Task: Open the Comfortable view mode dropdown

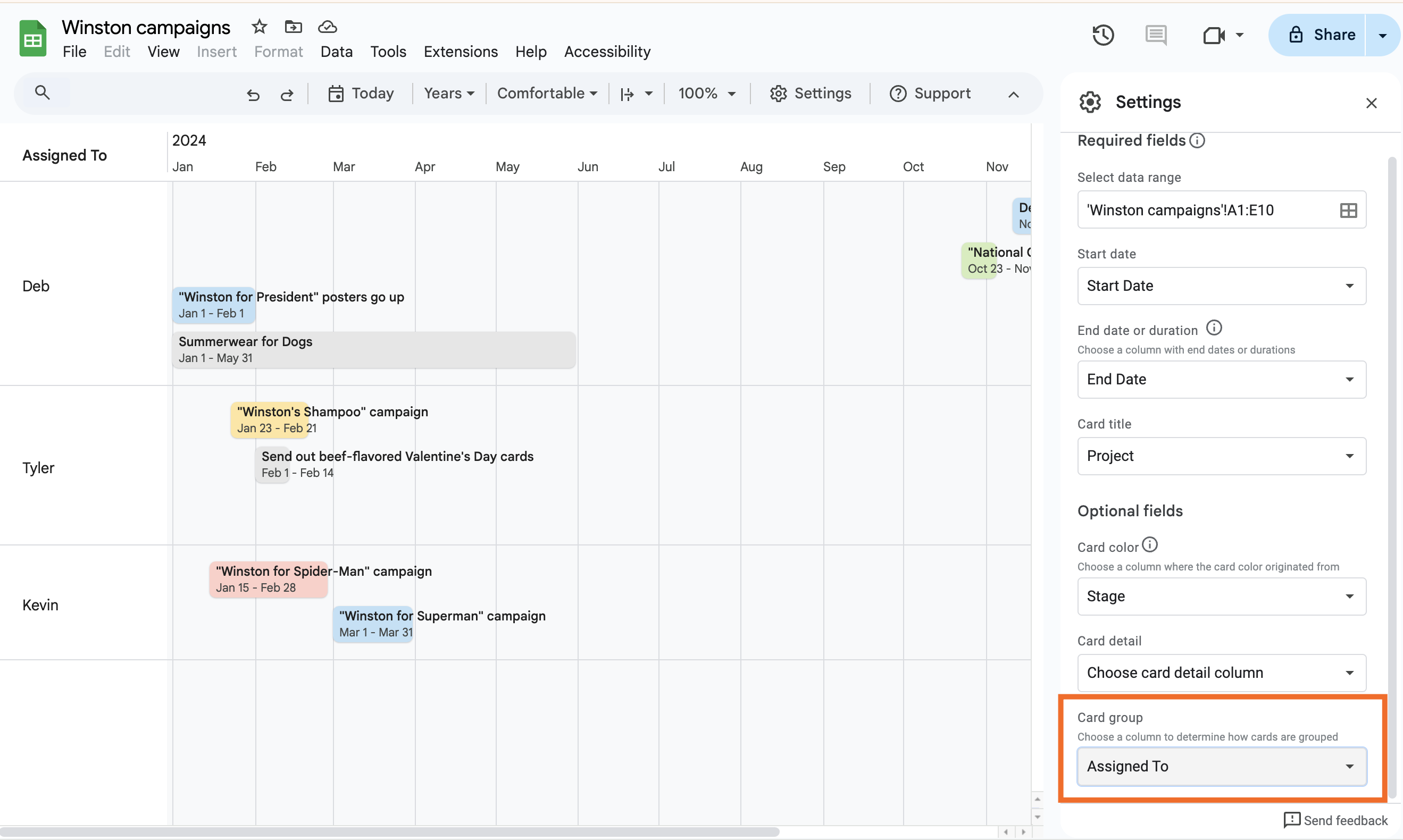Action: (x=547, y=94)
